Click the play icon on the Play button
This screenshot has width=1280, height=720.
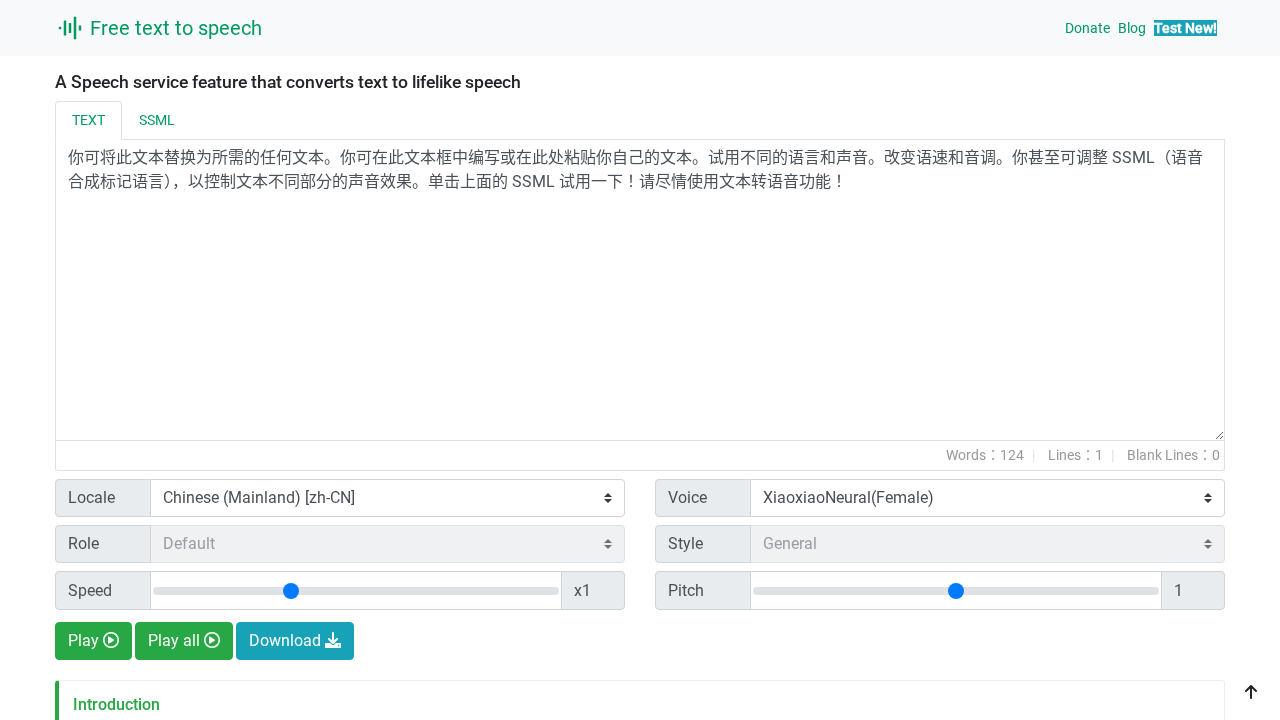coord(110,640)
